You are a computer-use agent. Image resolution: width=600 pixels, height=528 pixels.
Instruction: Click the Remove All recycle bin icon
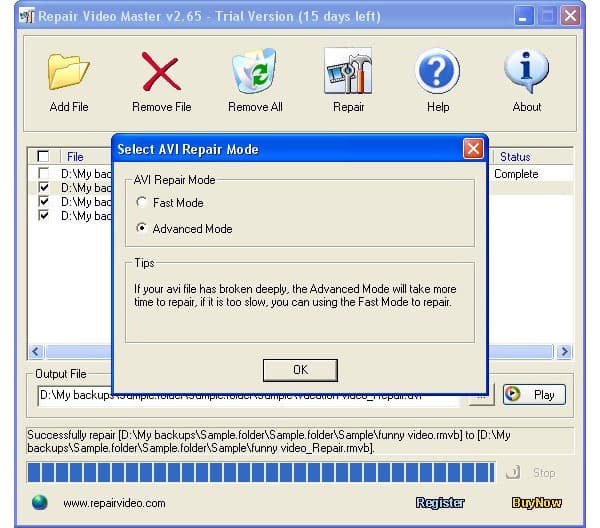255,72
